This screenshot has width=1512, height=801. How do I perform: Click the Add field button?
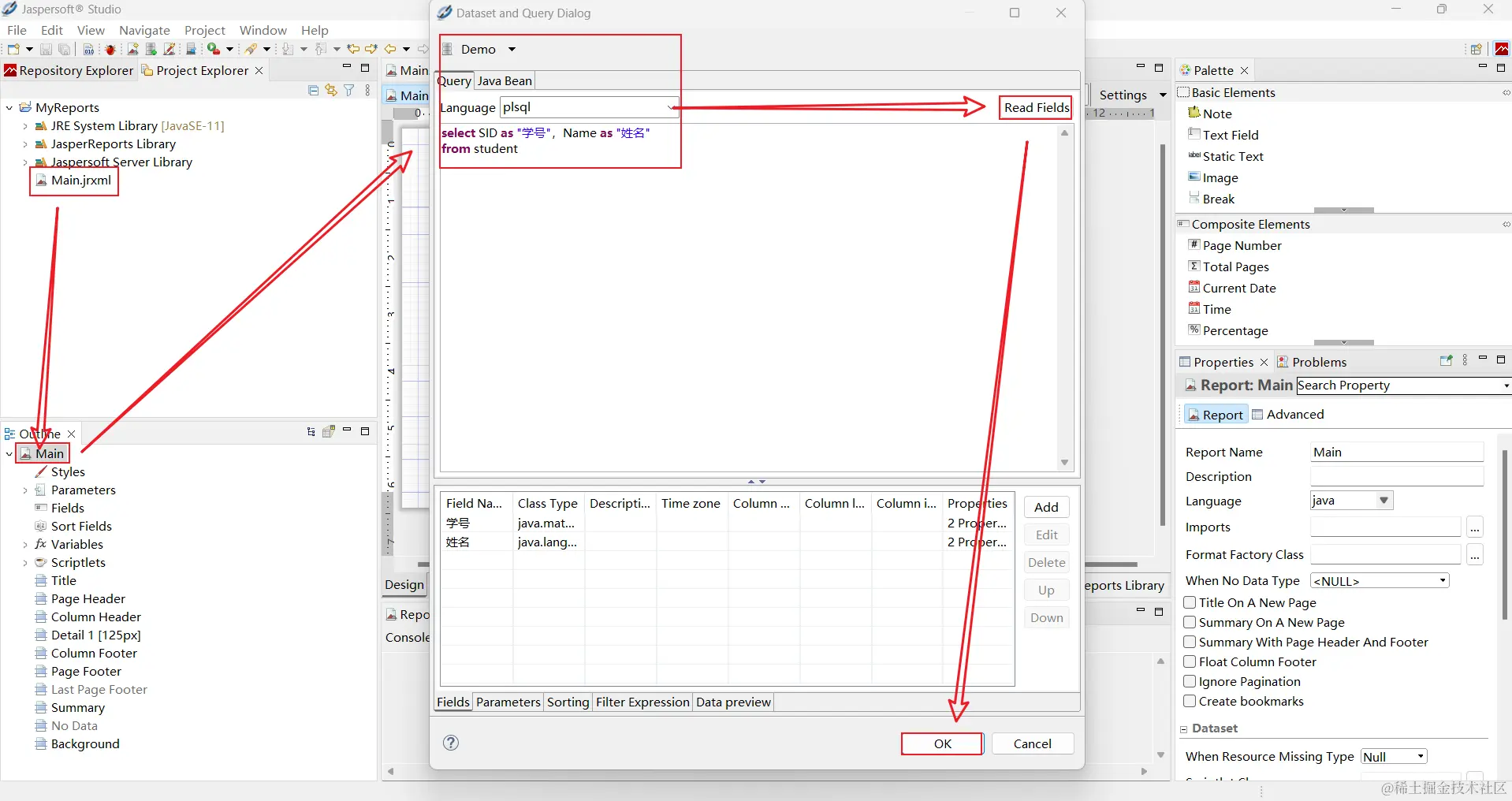(x=1046, y=507)
